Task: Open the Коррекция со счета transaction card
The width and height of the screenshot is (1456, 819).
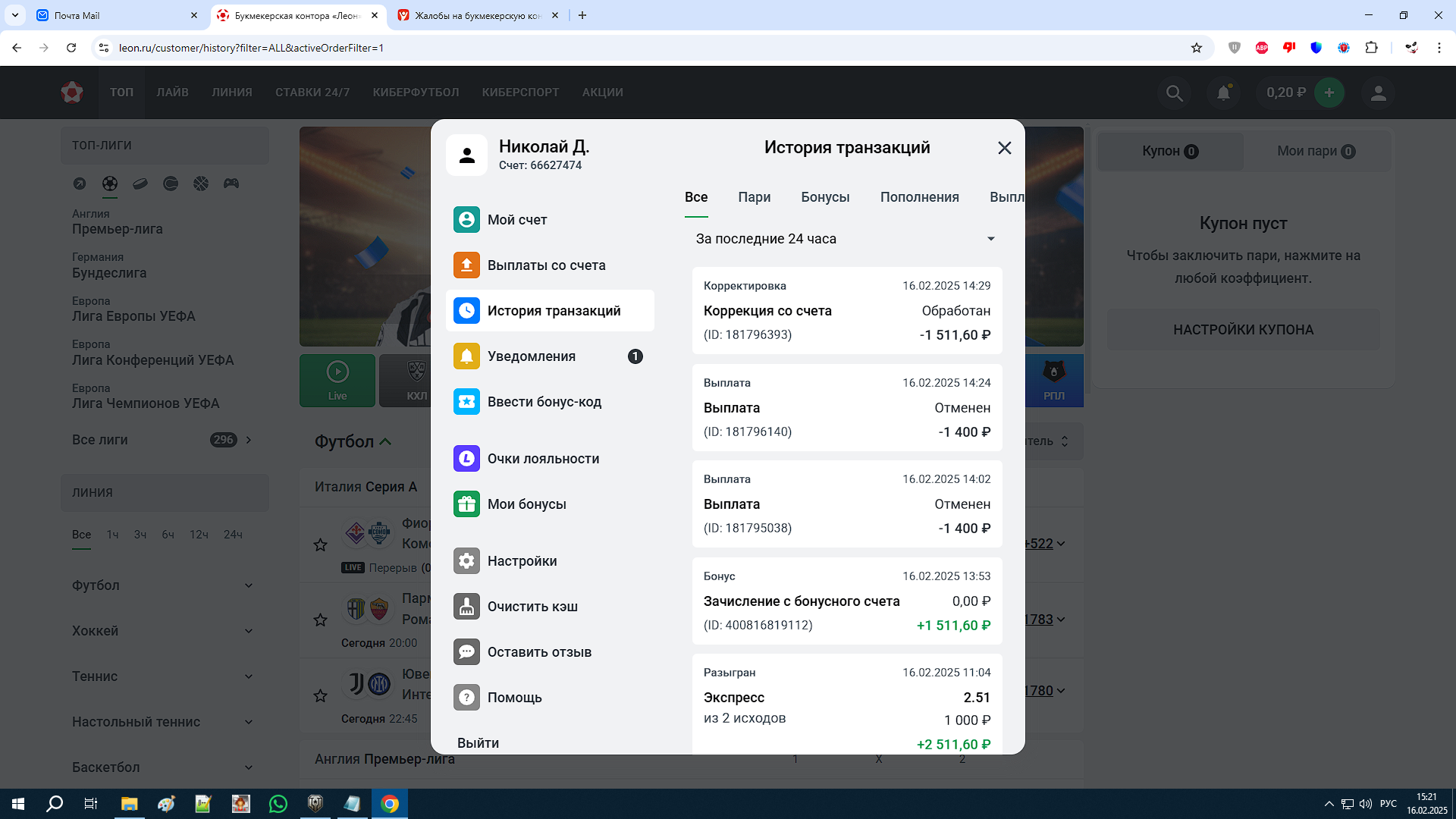Action: pyautogui.click(x=847, y=310)
